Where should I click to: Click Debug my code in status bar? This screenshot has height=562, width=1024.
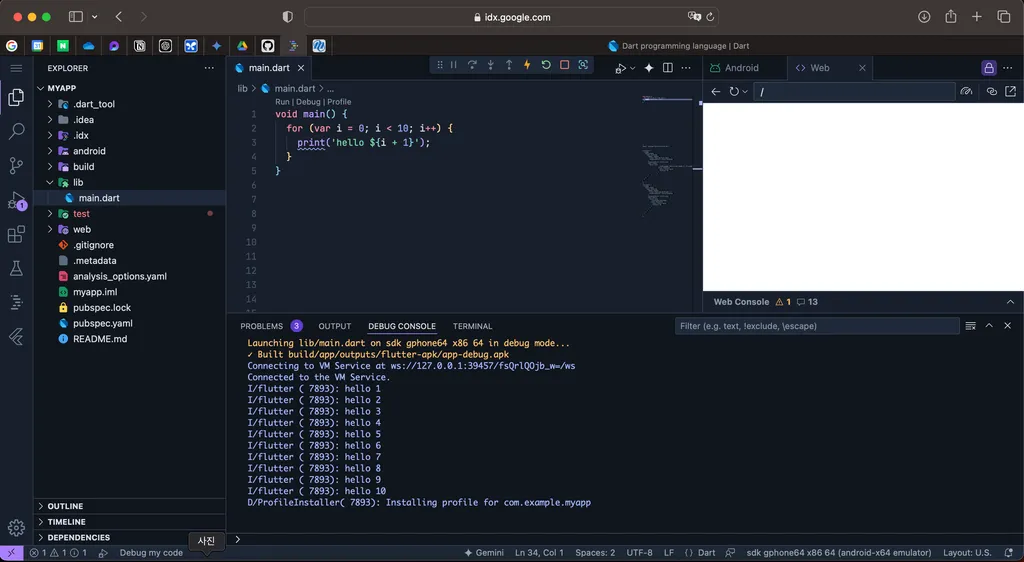(x=151, y=553)
